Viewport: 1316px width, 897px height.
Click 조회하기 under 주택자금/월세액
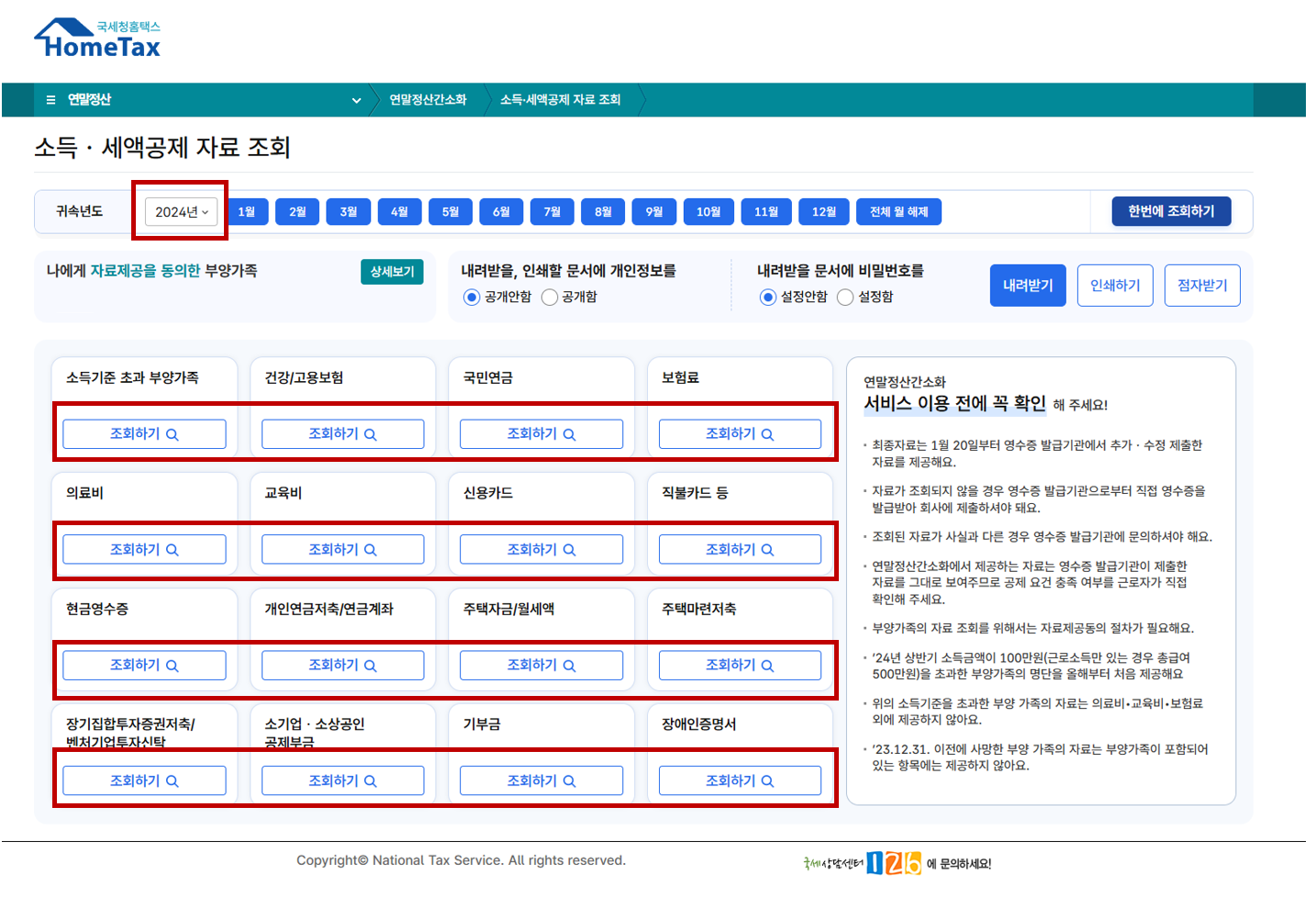(x=541, y=666)
